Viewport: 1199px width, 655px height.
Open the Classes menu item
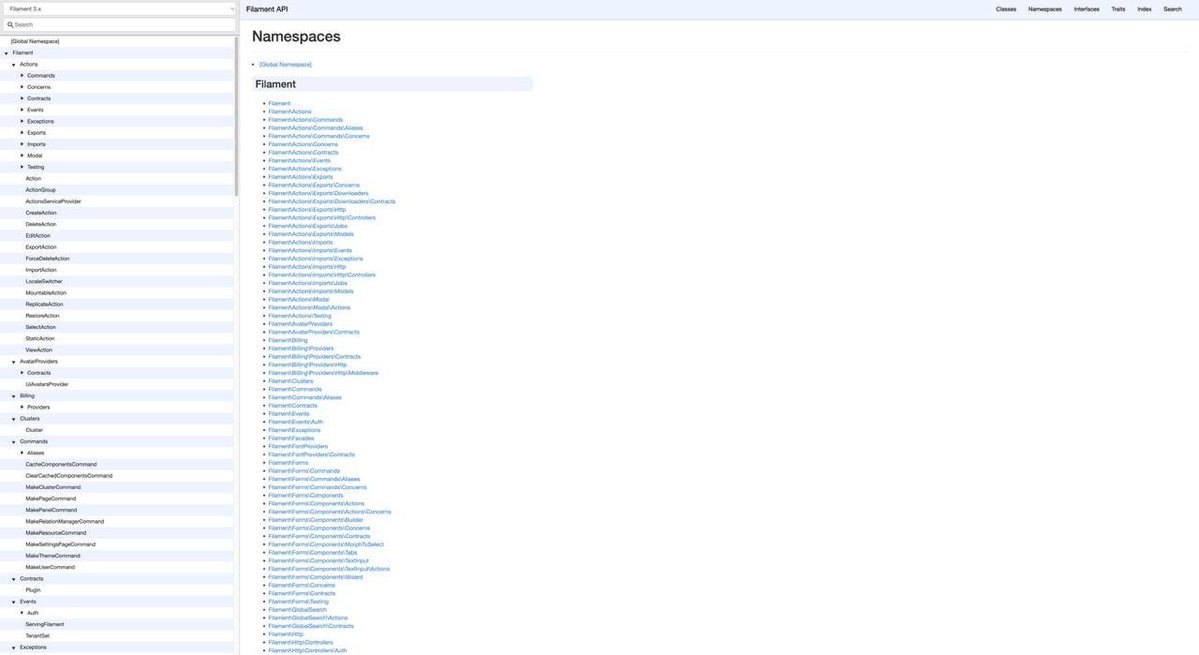coord(1005,9)
